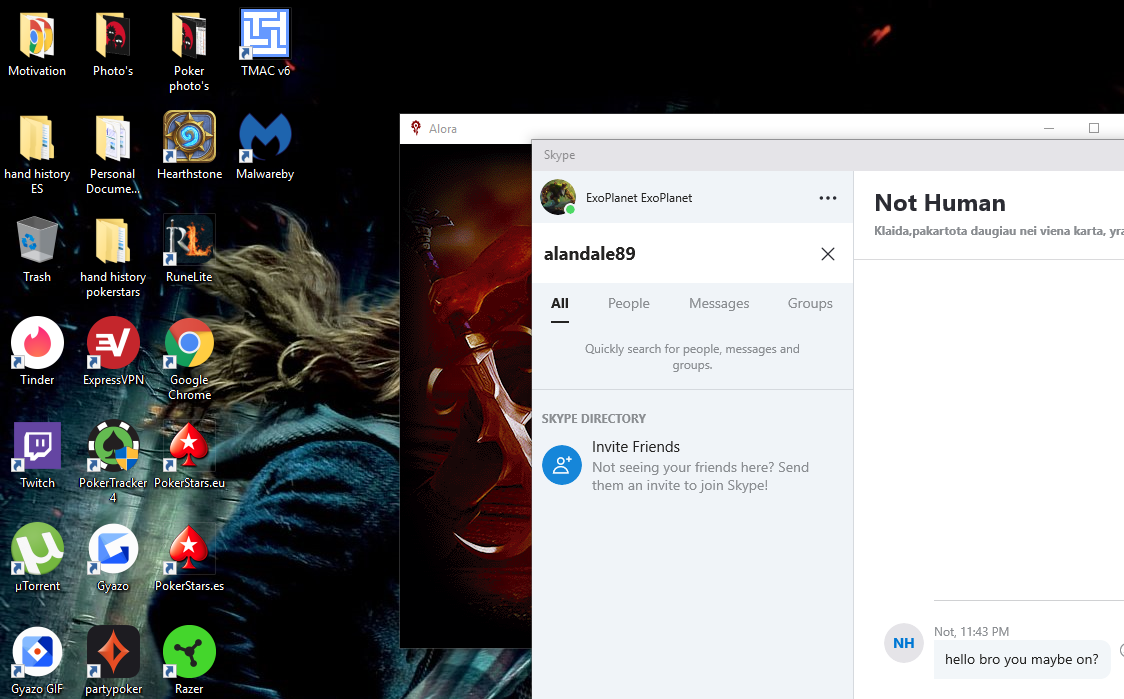Viewport: 1124px width, 699px height.
Task: Click message 'hello bro you maybe on?'
Action: click(x=1021, y=659)
